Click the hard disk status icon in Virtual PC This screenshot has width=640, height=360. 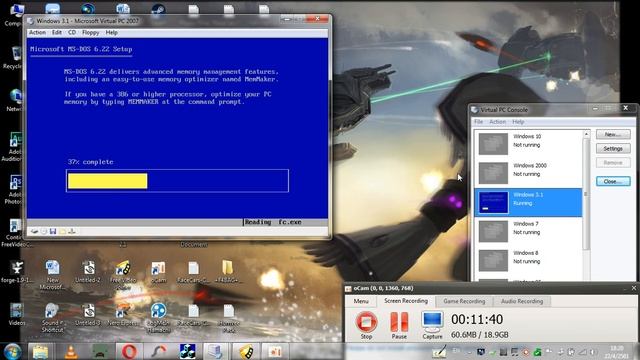pyautogui.click(x=34, y=231)
